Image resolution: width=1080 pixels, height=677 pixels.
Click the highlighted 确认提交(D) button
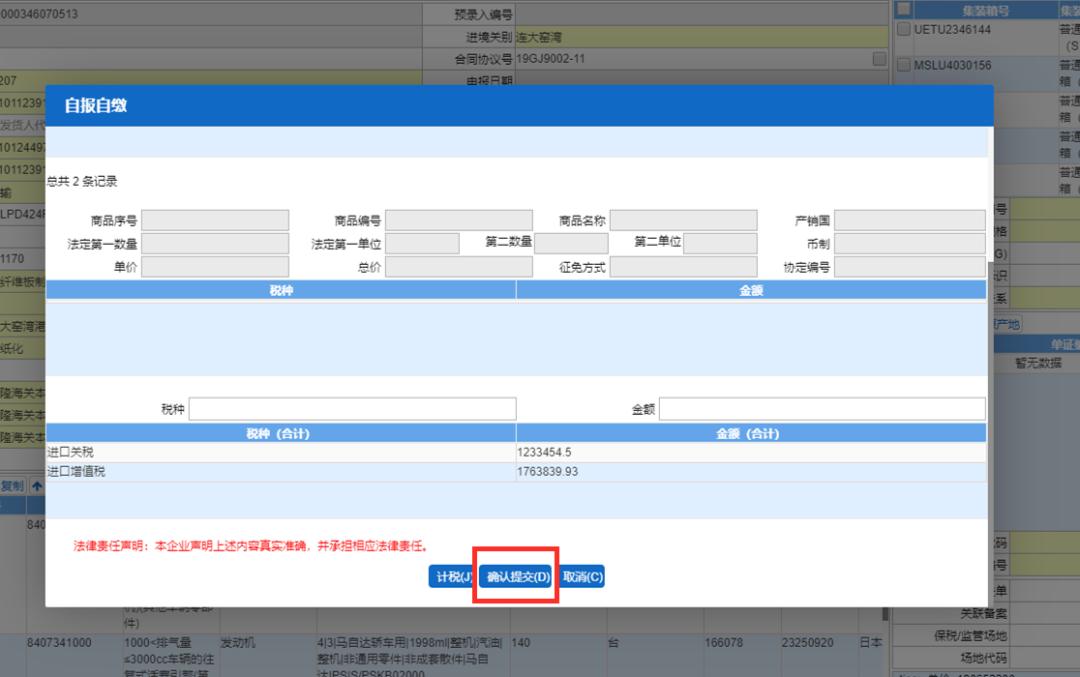515,576
